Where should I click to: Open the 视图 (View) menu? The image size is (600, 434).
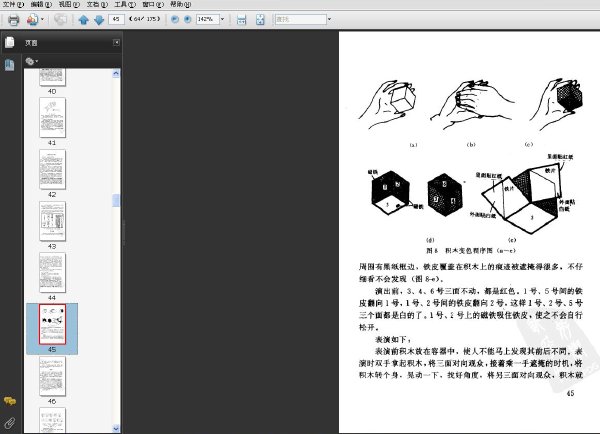(69, 4)
